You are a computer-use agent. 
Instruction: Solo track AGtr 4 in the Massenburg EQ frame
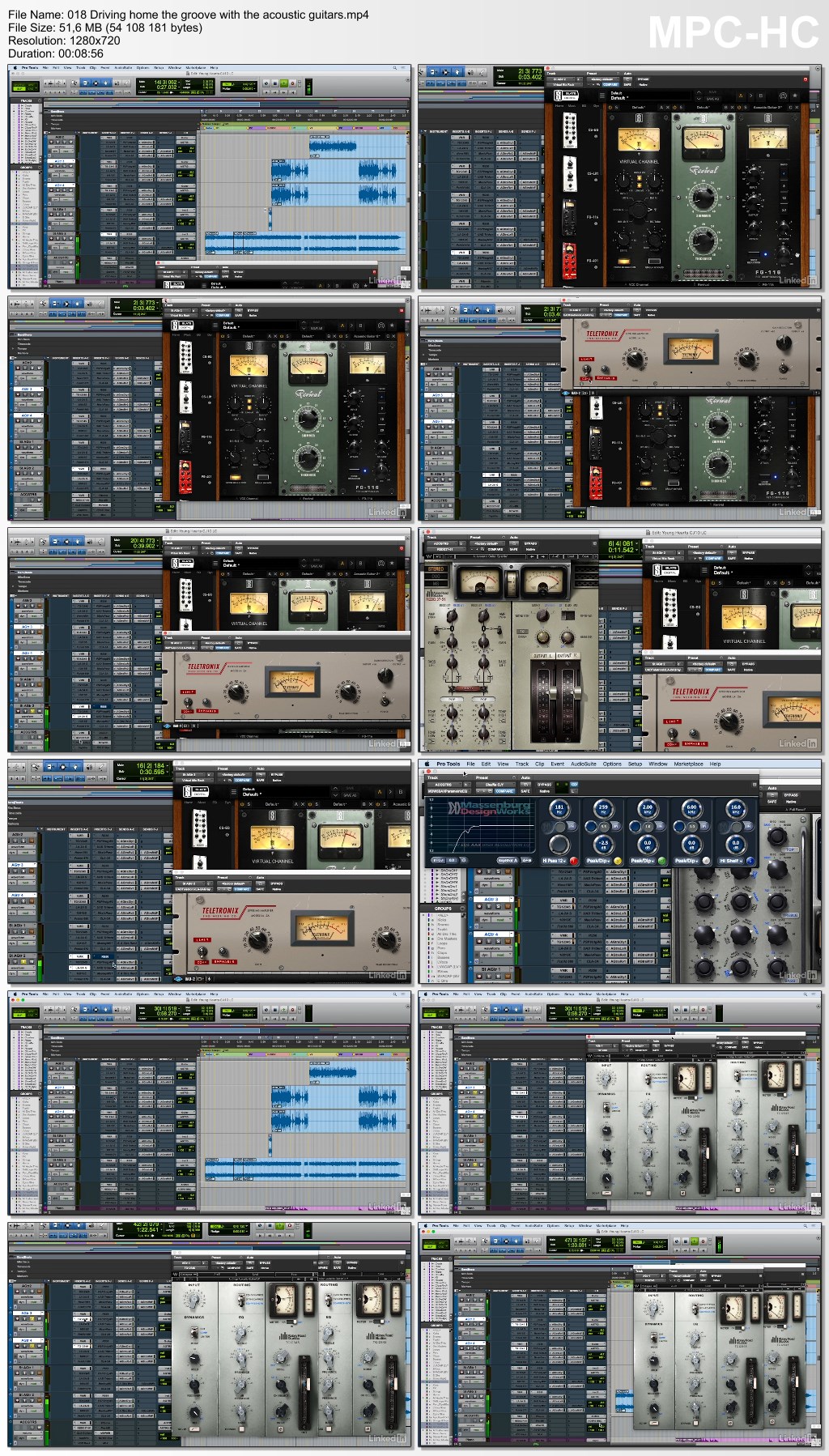coord(498,941)
